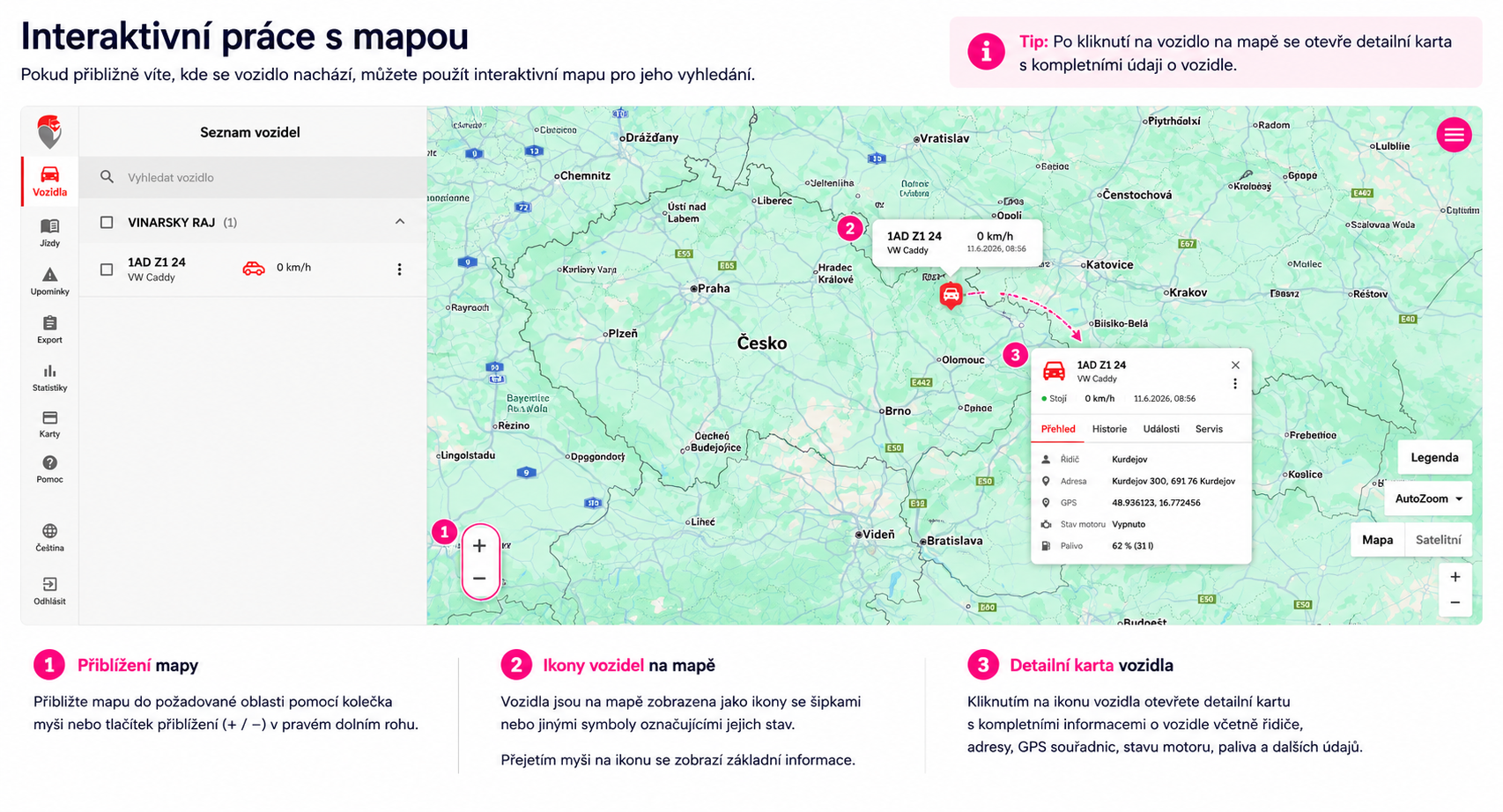Click Brno city label on map
The height and width of the screenshot is (812, 1503).
pos(897,410)
